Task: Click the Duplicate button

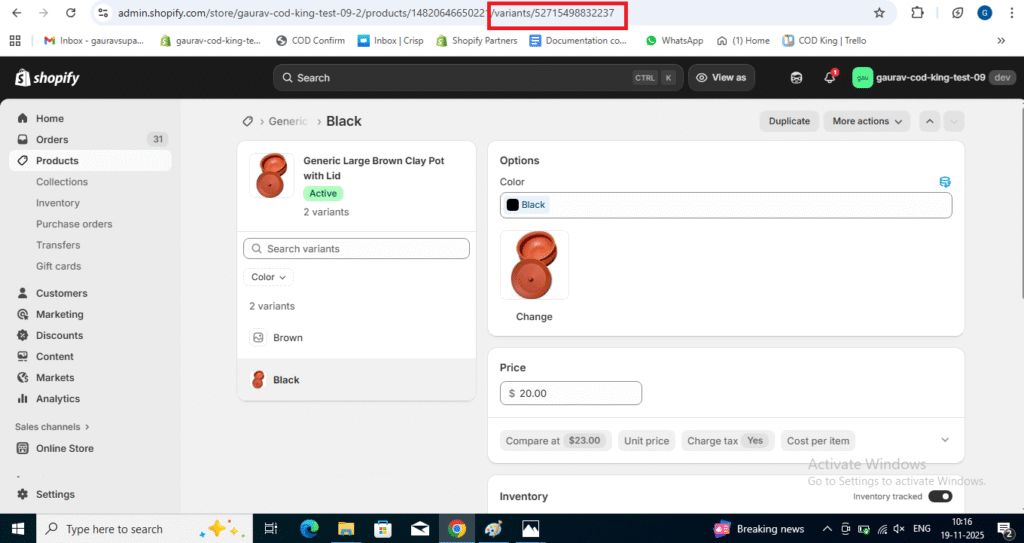Action: coord(789,121)
